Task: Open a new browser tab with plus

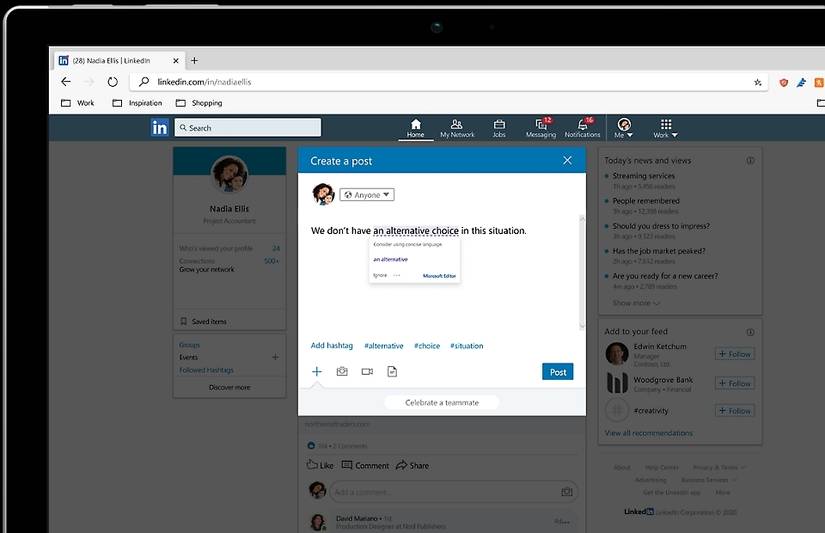Action: tap(194, 61)
